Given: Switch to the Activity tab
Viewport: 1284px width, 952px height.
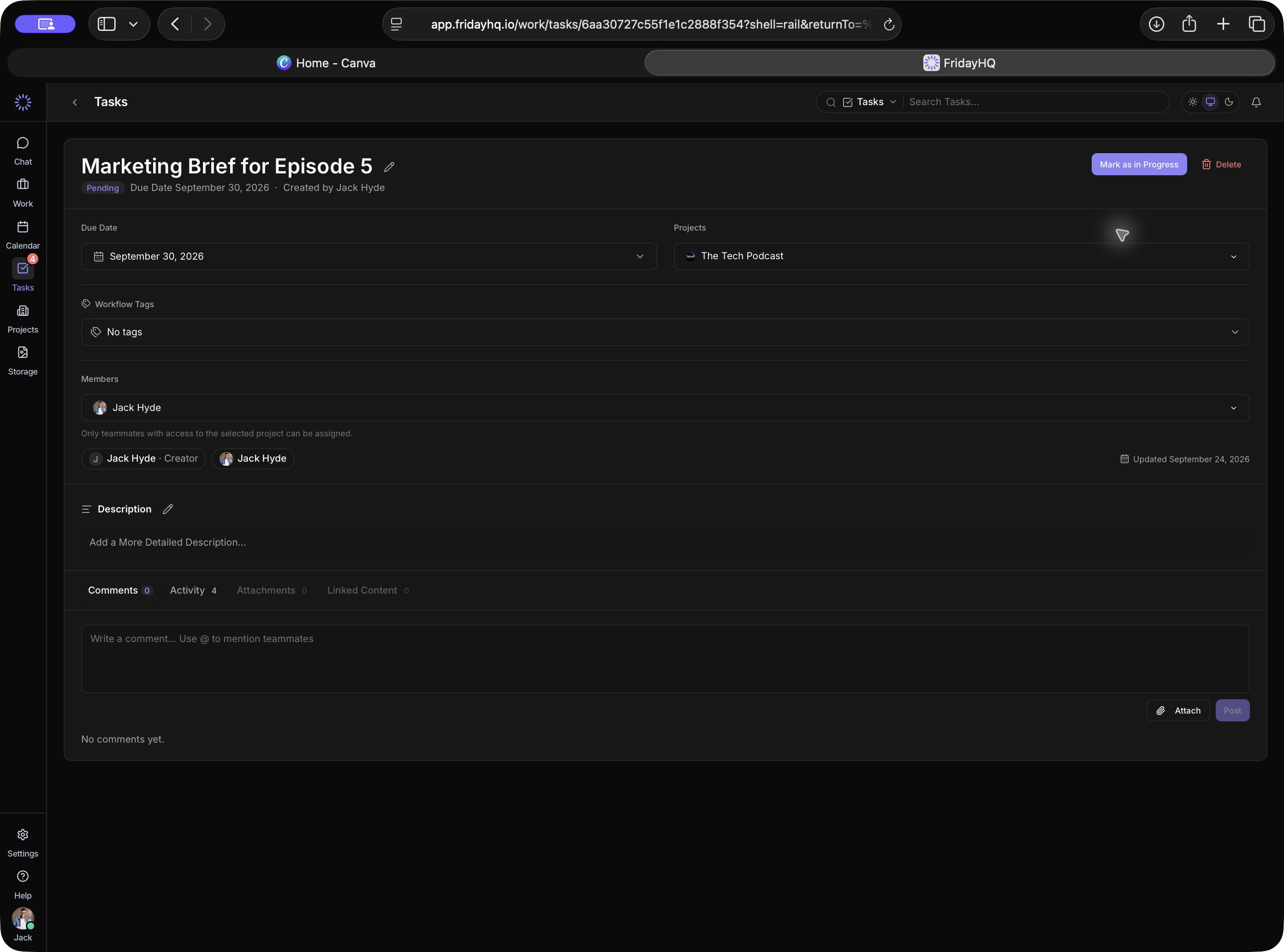Looking at the screenshot, I should tap(193, 591).
